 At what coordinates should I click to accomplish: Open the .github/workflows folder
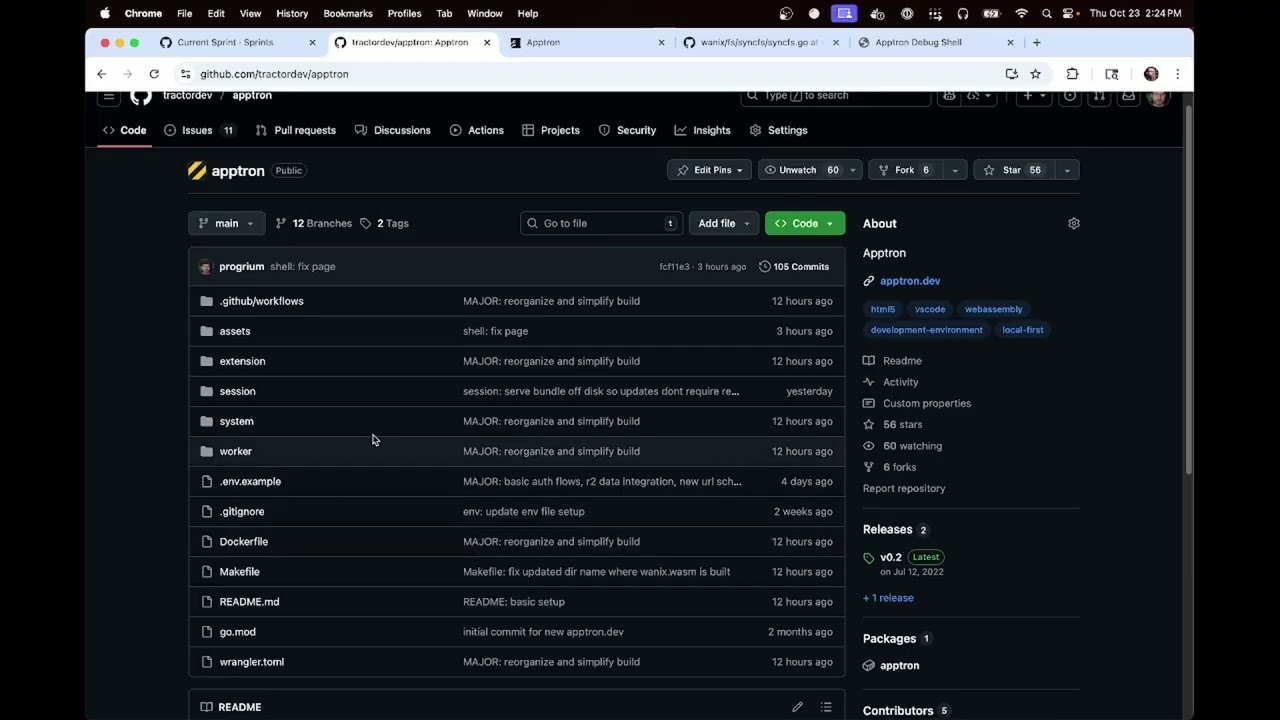pos(262,301)
